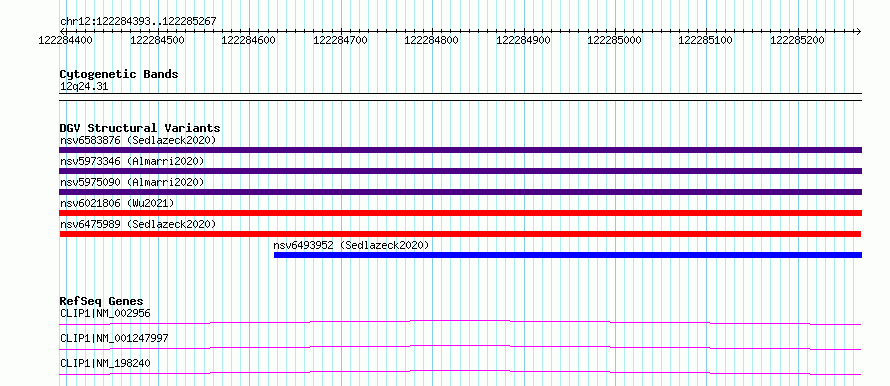Click the right arrowhead of the ruler
Image resolution: width=890 pixels, height=386 pixels.
coord(858,31)
